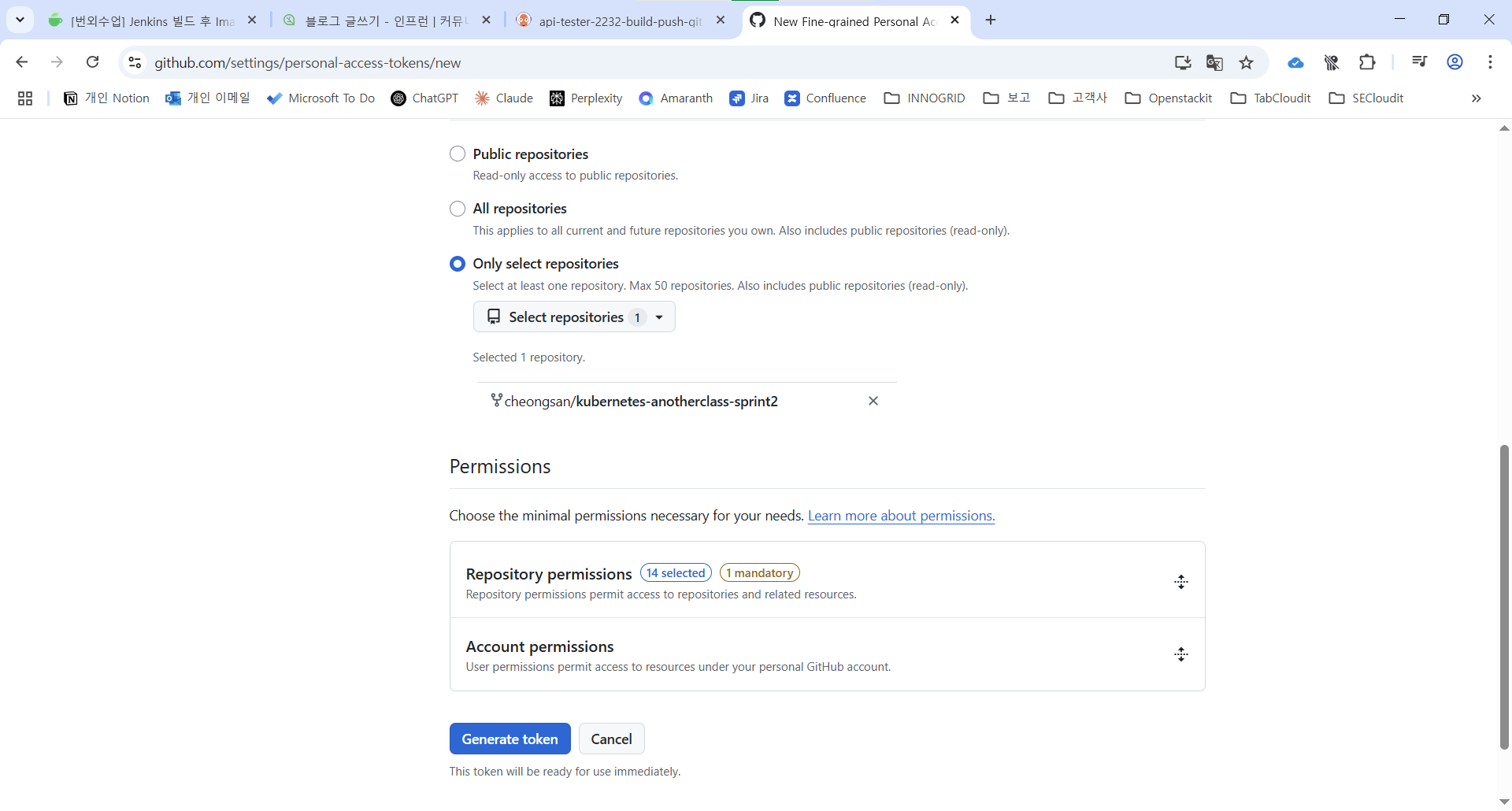Open the apps grid in bookmarks bar
Image resolution: width=1512 pixels, height=811 pixels.
tap(25, 98)
